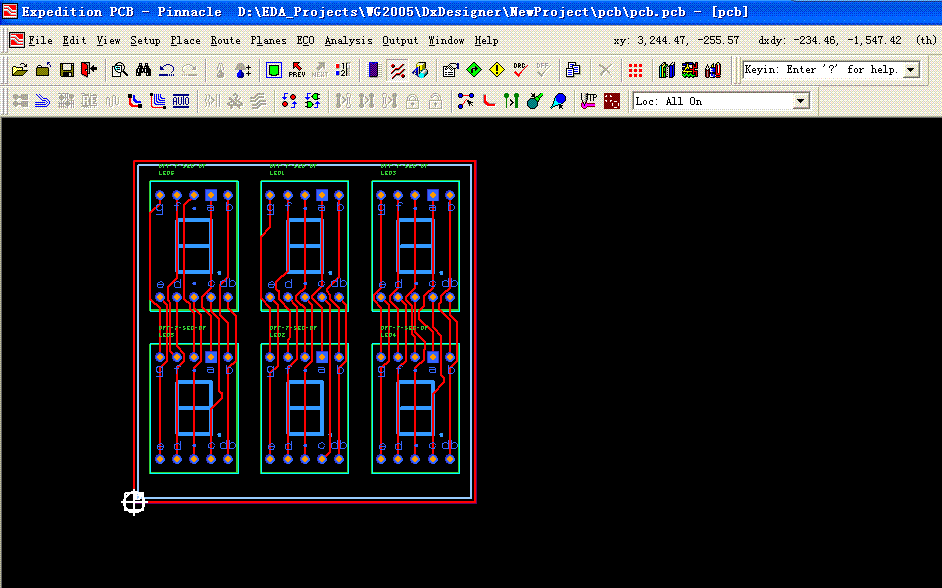Open the magnifier review icon
Image resolution: width=942 pixels, height=588 pixels.
pyautogui.click(x=120, y=70)
